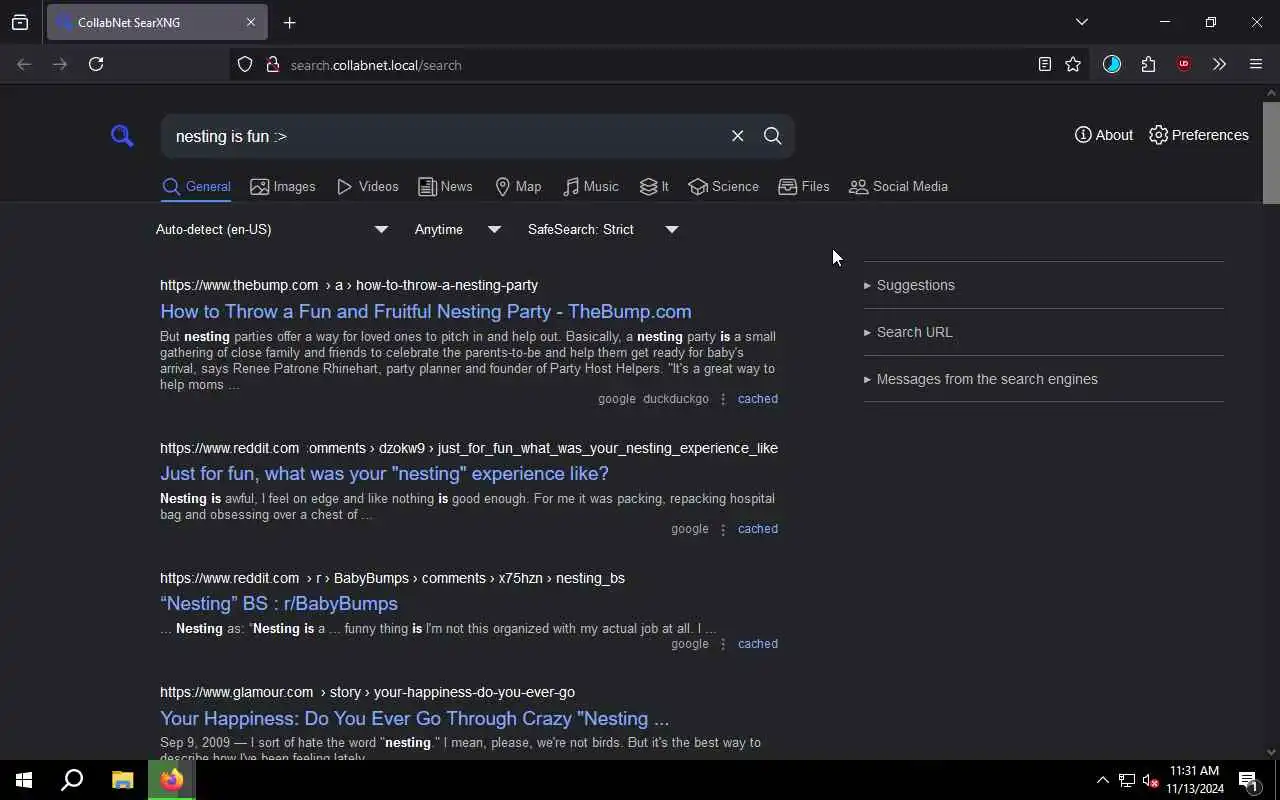This screenshot has height=800, width=1280.
Task: Toggle reader view
Action: [1044, 64]
